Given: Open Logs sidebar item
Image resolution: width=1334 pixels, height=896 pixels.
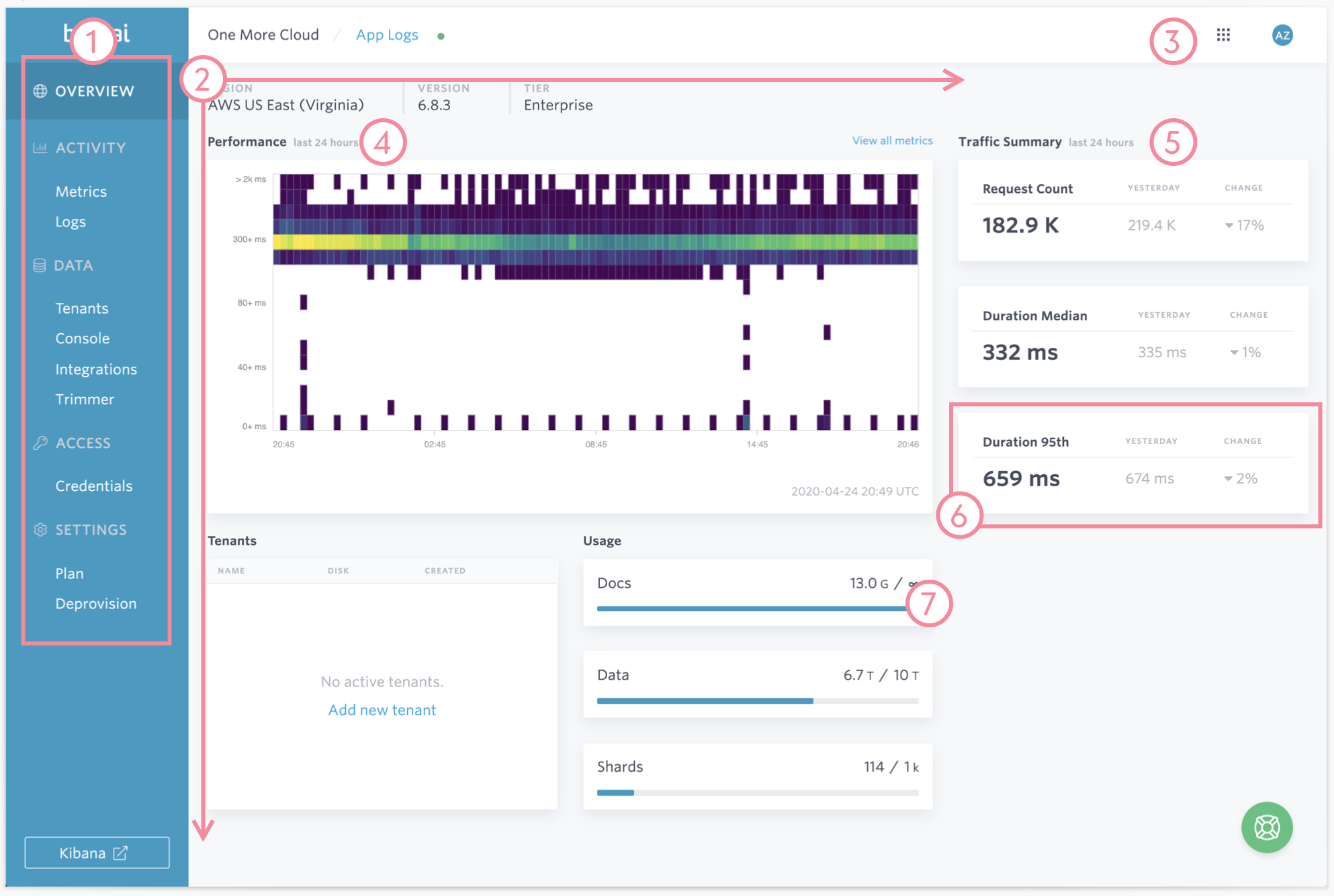Looking at the screenshot, I should click(x=71, y=222).
